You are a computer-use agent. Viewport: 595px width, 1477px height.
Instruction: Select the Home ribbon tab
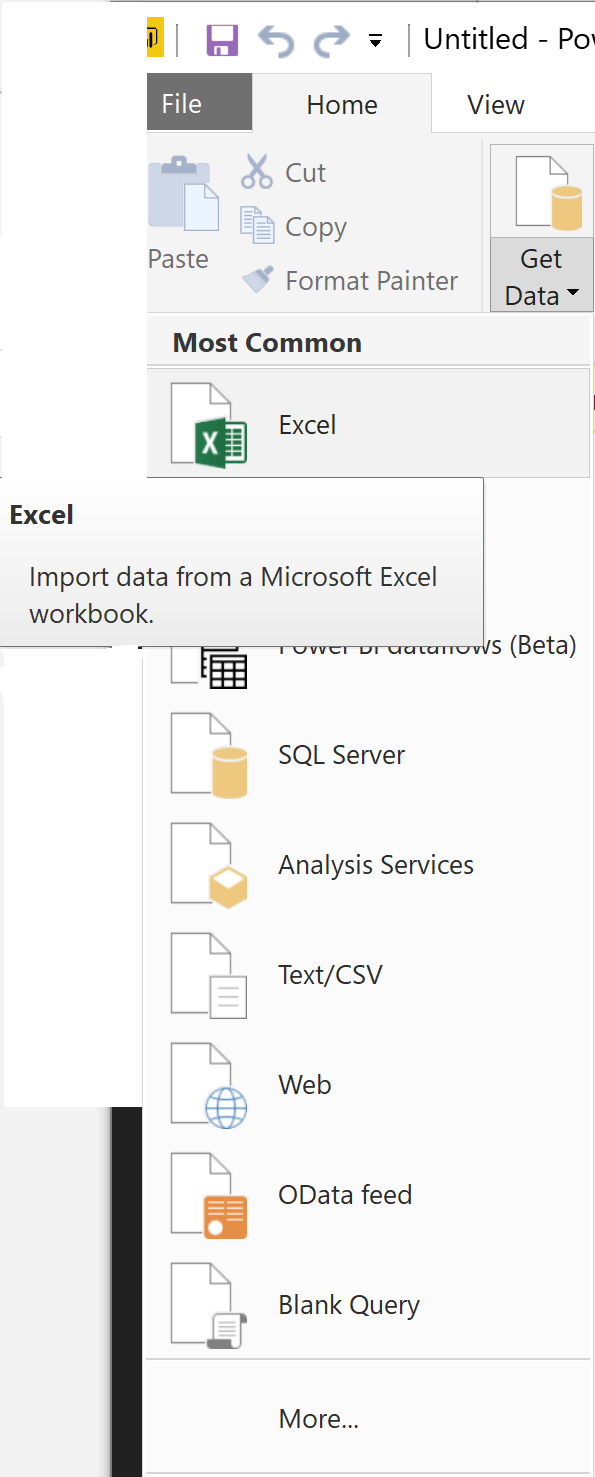(x=342, y=103)
